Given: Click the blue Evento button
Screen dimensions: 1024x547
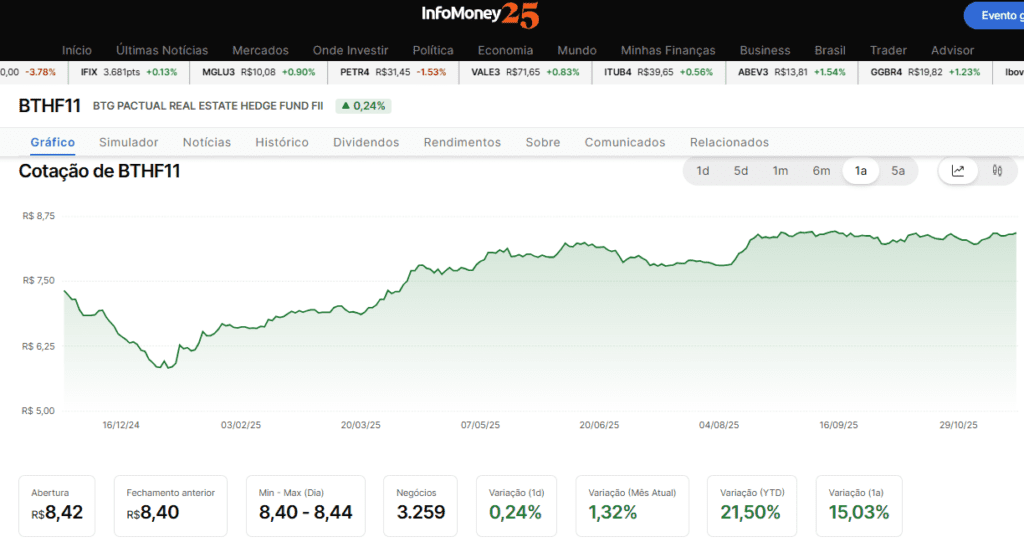Looking at the screenshot, I should click(995, 15).
